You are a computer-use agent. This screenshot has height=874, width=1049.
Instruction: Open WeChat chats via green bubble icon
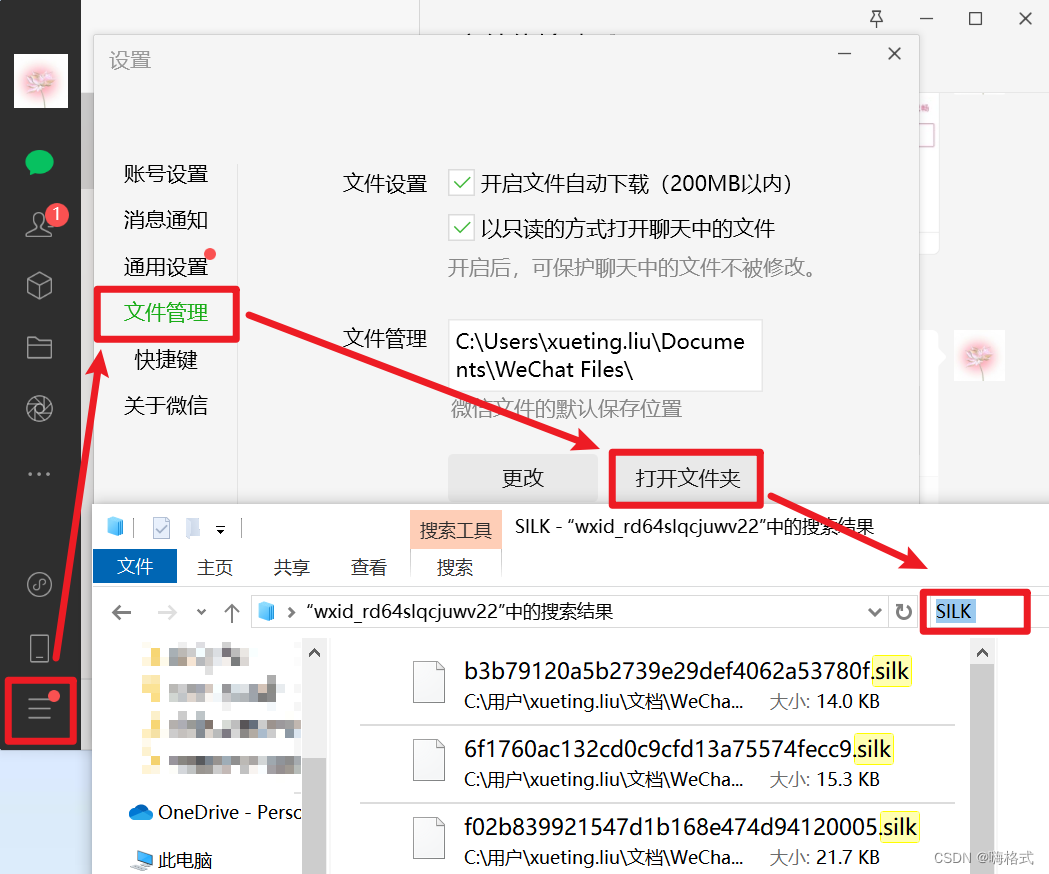[39, 163]
